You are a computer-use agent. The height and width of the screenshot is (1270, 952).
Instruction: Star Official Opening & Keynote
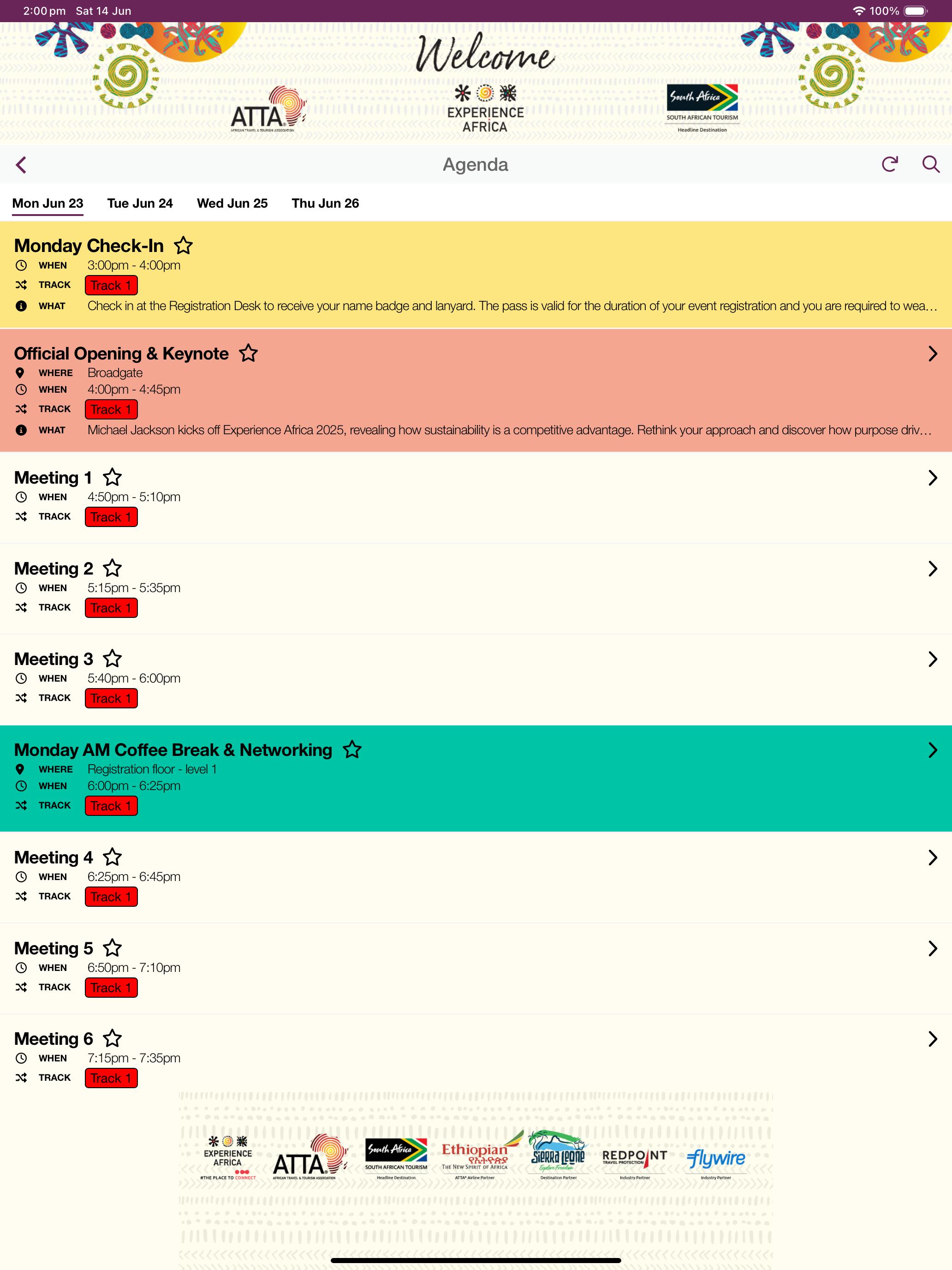pyautogui.click(x=248, y=353)
